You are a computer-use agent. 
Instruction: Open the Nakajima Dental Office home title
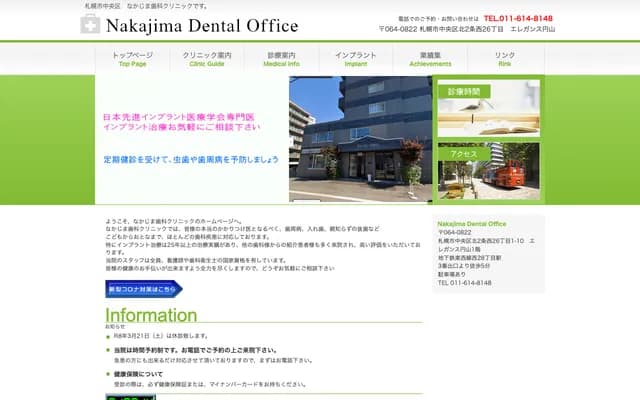click(x=201, y=25)
